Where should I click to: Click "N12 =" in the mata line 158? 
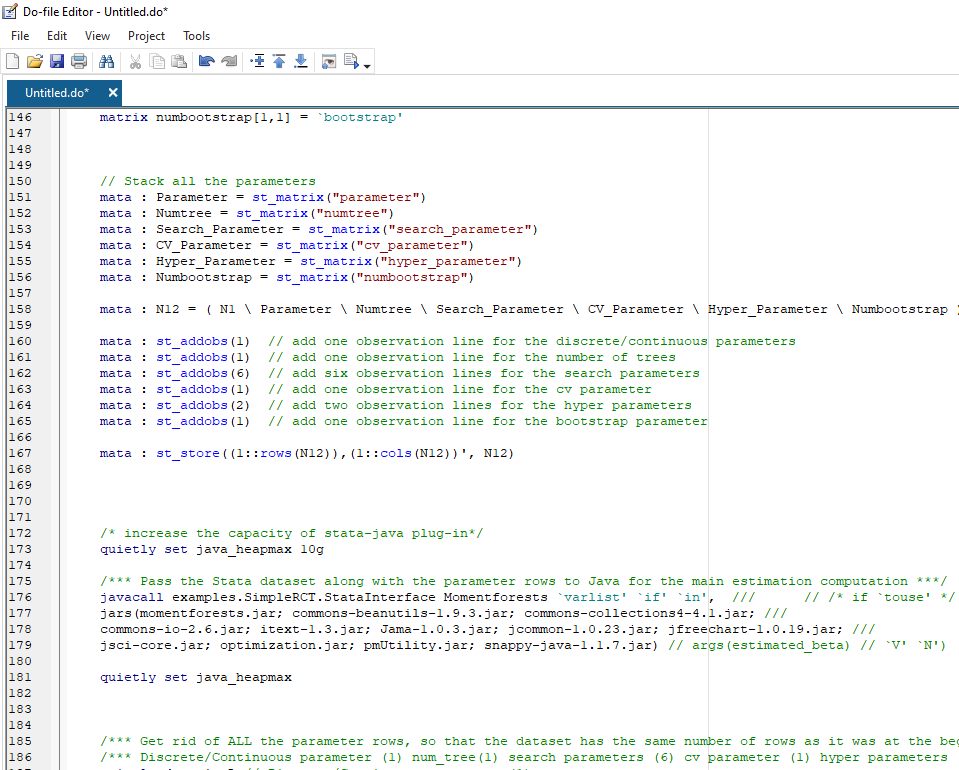click(x=176, y=309)
